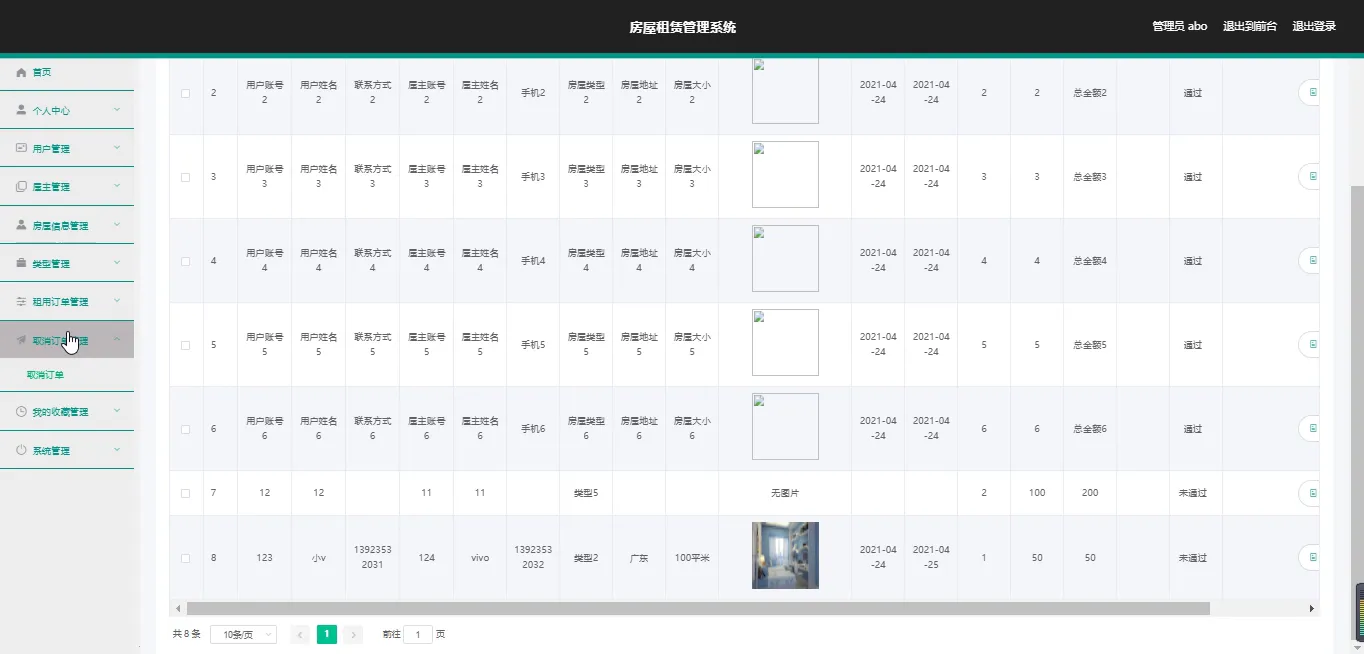1364x654 pixels.
Task: Click the 退出登录 link
Action: click(x=1314, y=27)
